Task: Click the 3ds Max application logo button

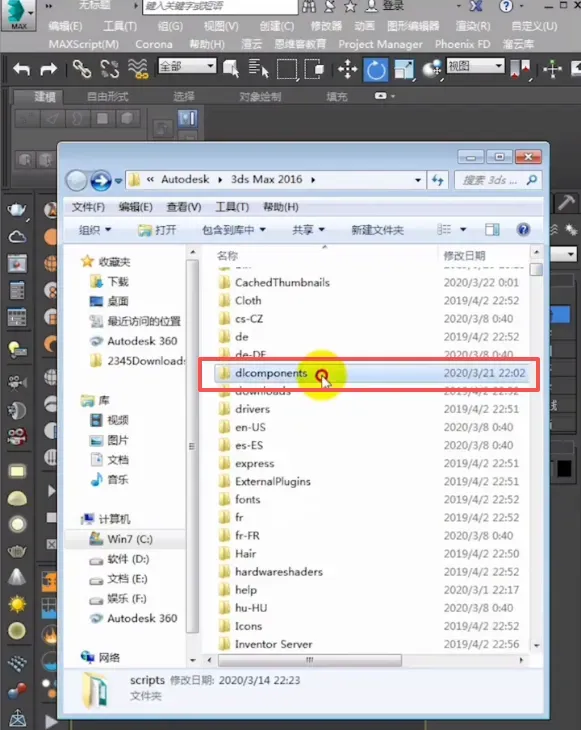Action: click(19, 15)
